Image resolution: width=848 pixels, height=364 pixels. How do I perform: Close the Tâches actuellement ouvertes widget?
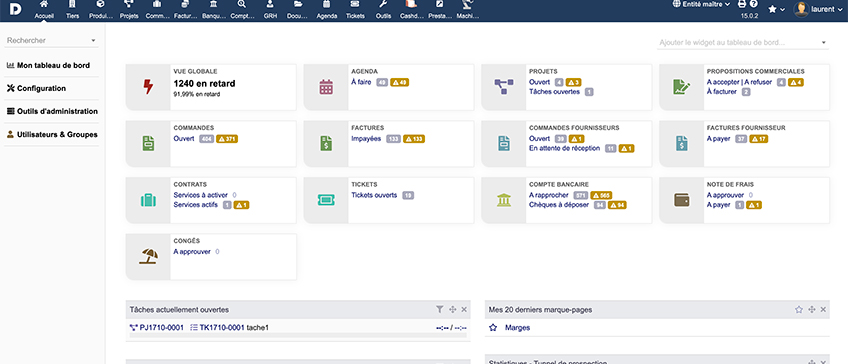pyautogui.click(x=464, y=309)
